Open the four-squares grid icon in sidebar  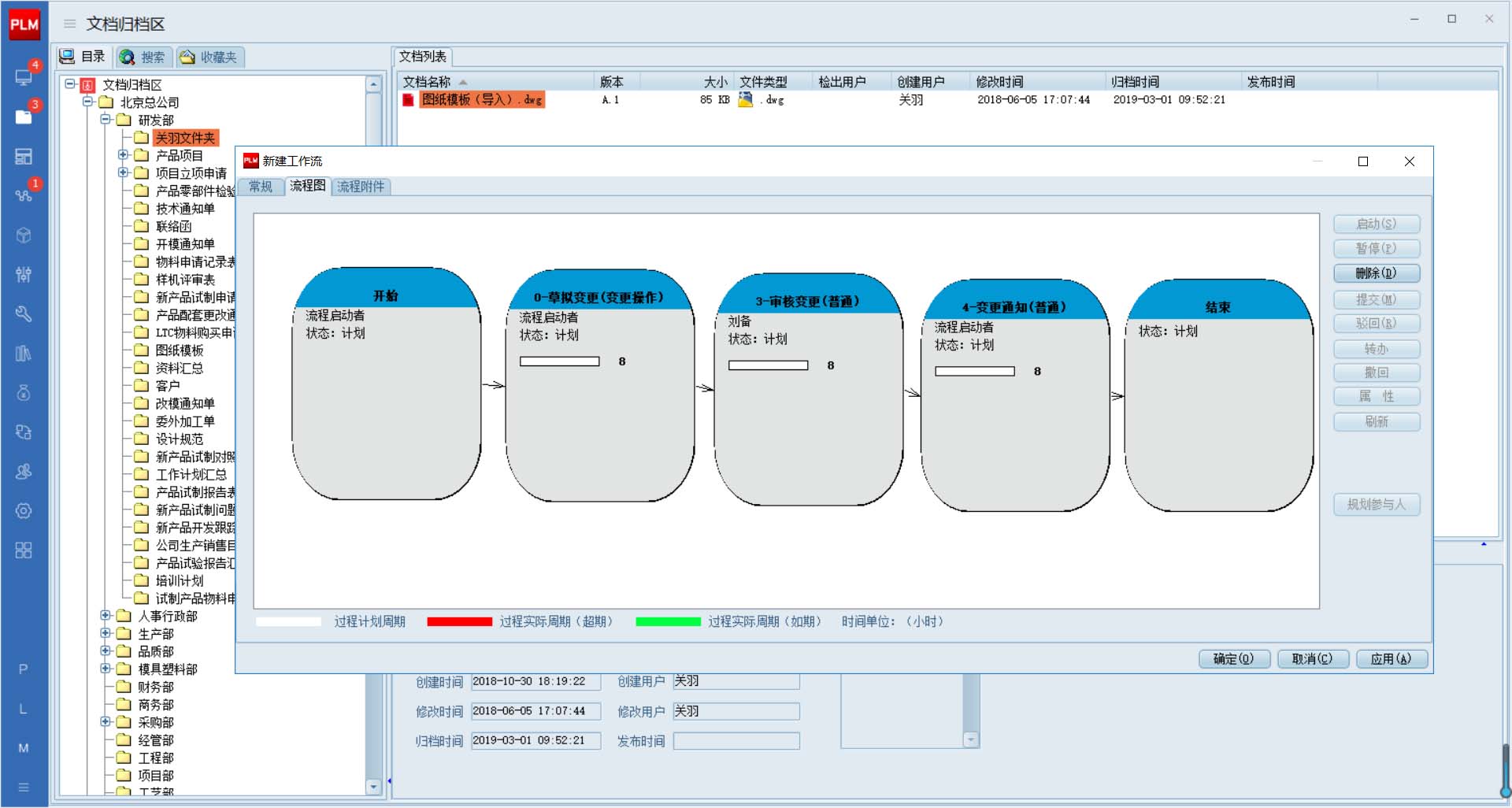coord(24,550)
